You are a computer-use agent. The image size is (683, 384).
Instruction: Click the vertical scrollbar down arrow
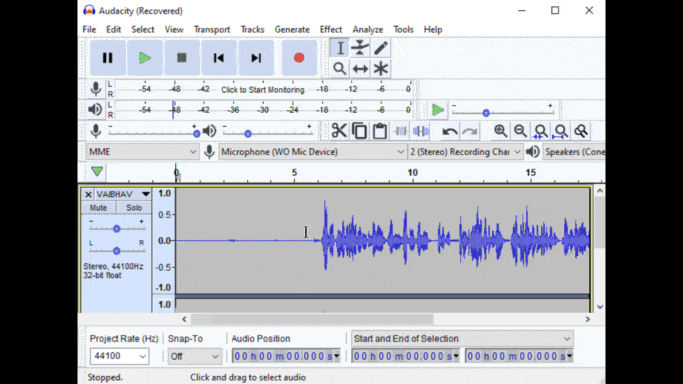coord(600,307)
